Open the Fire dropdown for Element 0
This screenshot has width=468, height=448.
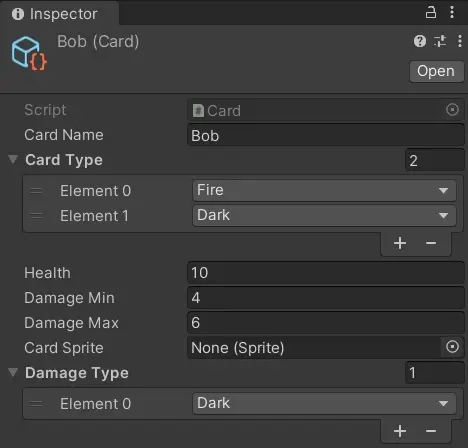pyautogui.click(x=324, y=190)
